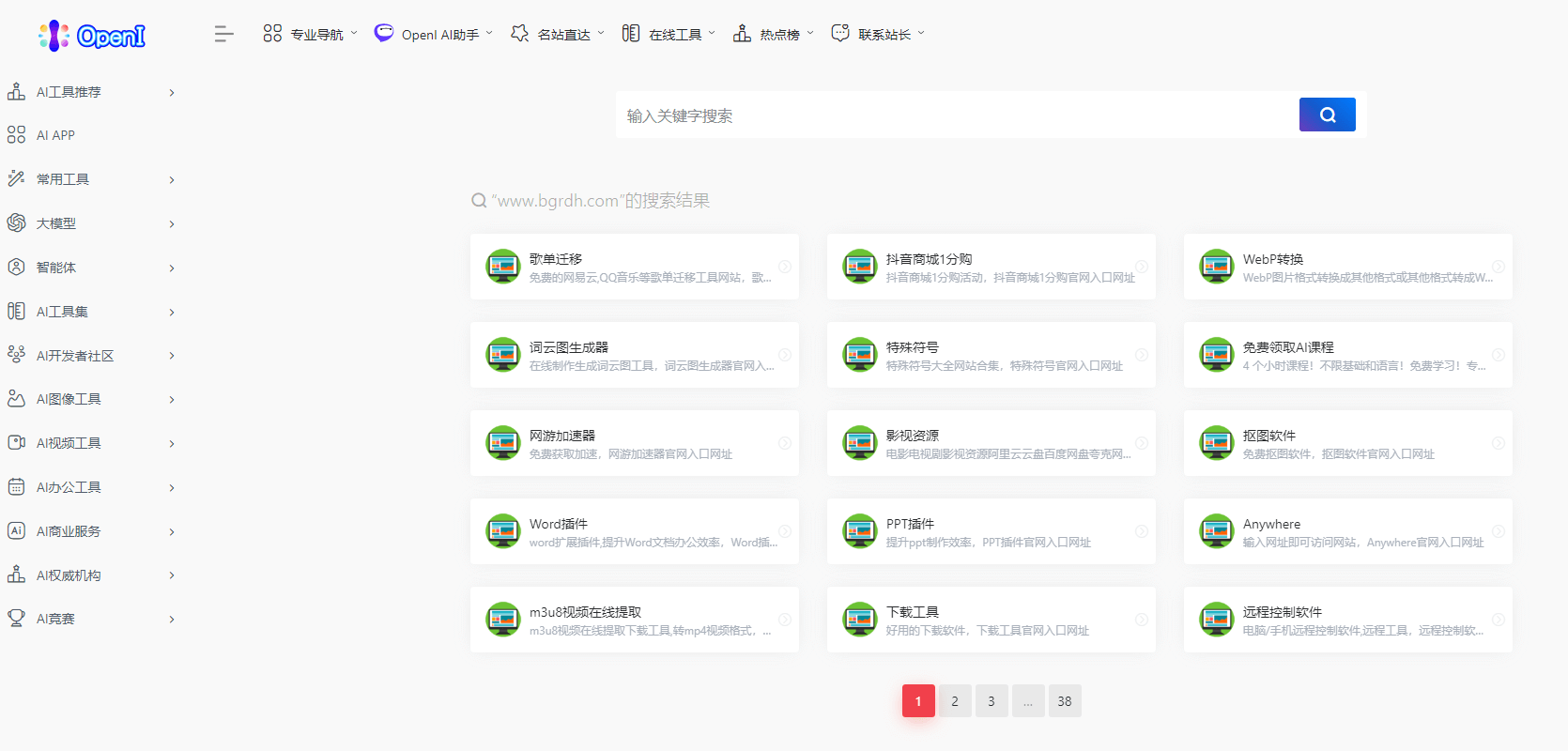Image resolution: width=1568 pixels, height=751 pixels.
Task: Click the AI图像工具 sidebar icon
Action: (16, 399)
